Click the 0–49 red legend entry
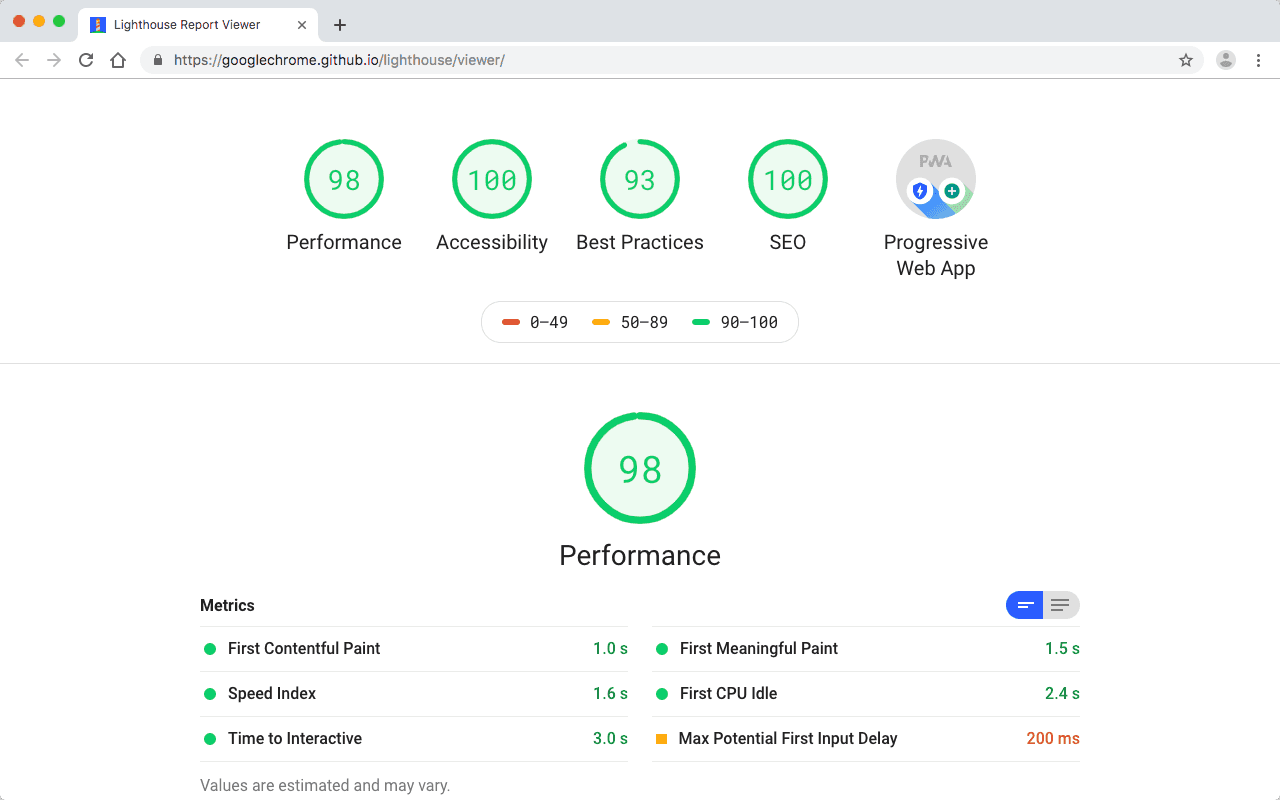The width and height of the screenshot is (1280, 800). coord(535,322)
